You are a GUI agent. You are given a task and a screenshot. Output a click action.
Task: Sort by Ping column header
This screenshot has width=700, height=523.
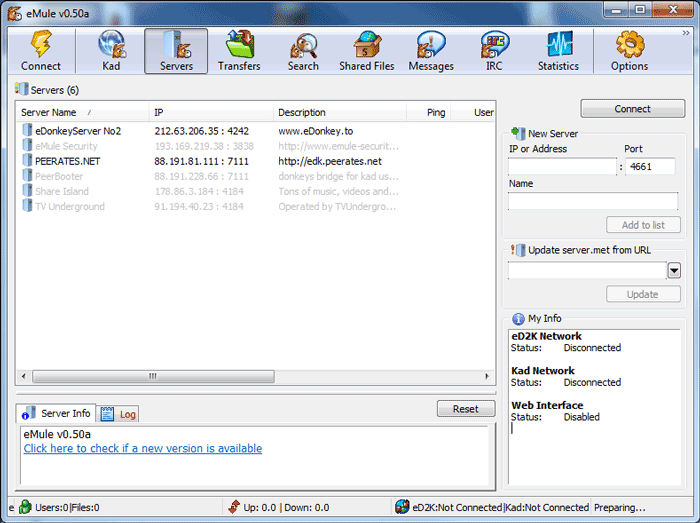pyautogui.click(x=429, y=112)
